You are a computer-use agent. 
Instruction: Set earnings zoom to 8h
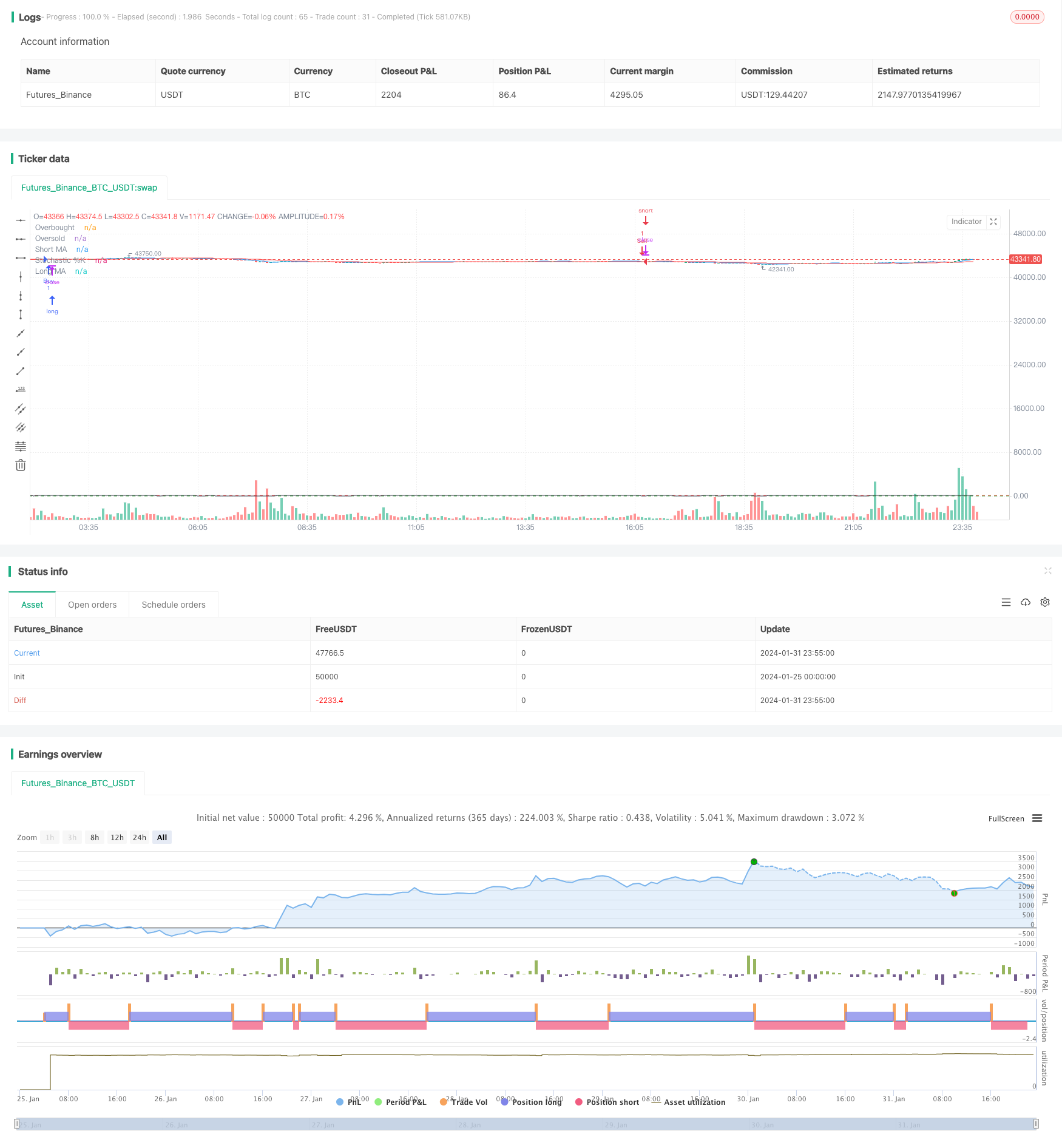click(95, 837)
